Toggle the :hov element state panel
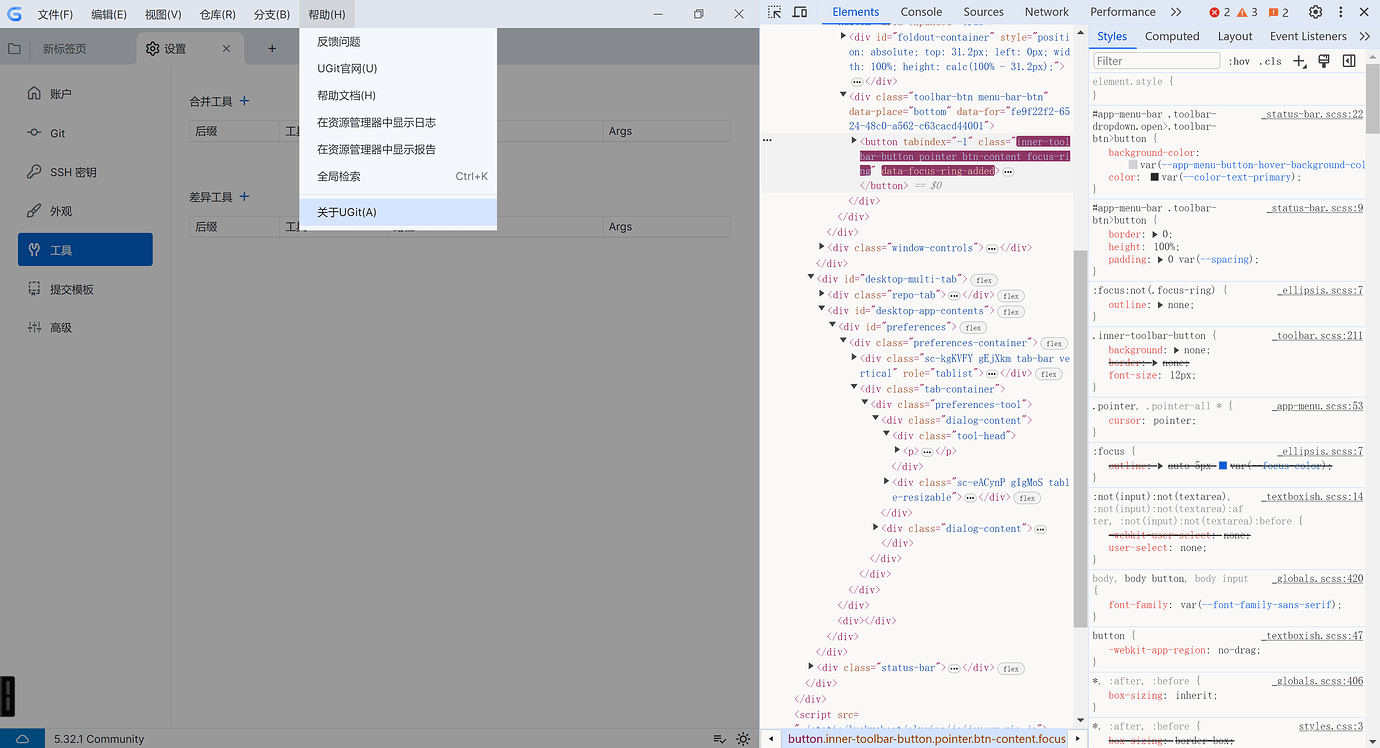Screen dimensions: 1380x748 (x=1239, y=61)
